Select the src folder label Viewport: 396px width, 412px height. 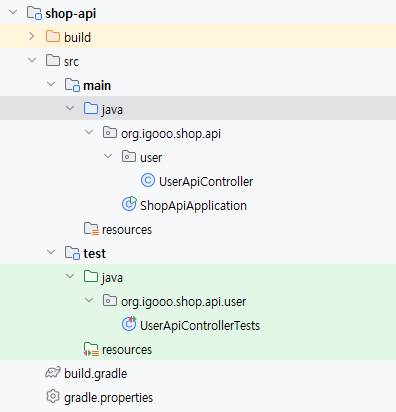pos(71,62)
